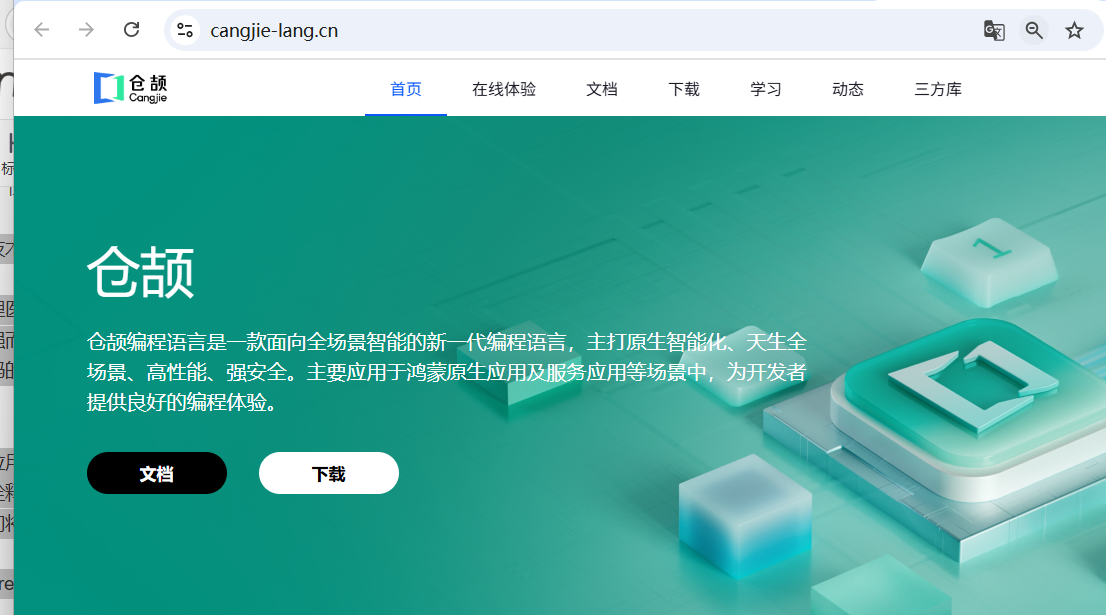Viewport: 1106px width, 615px height.
Task: Click the translate page icon
Action: tap(994, 30)
